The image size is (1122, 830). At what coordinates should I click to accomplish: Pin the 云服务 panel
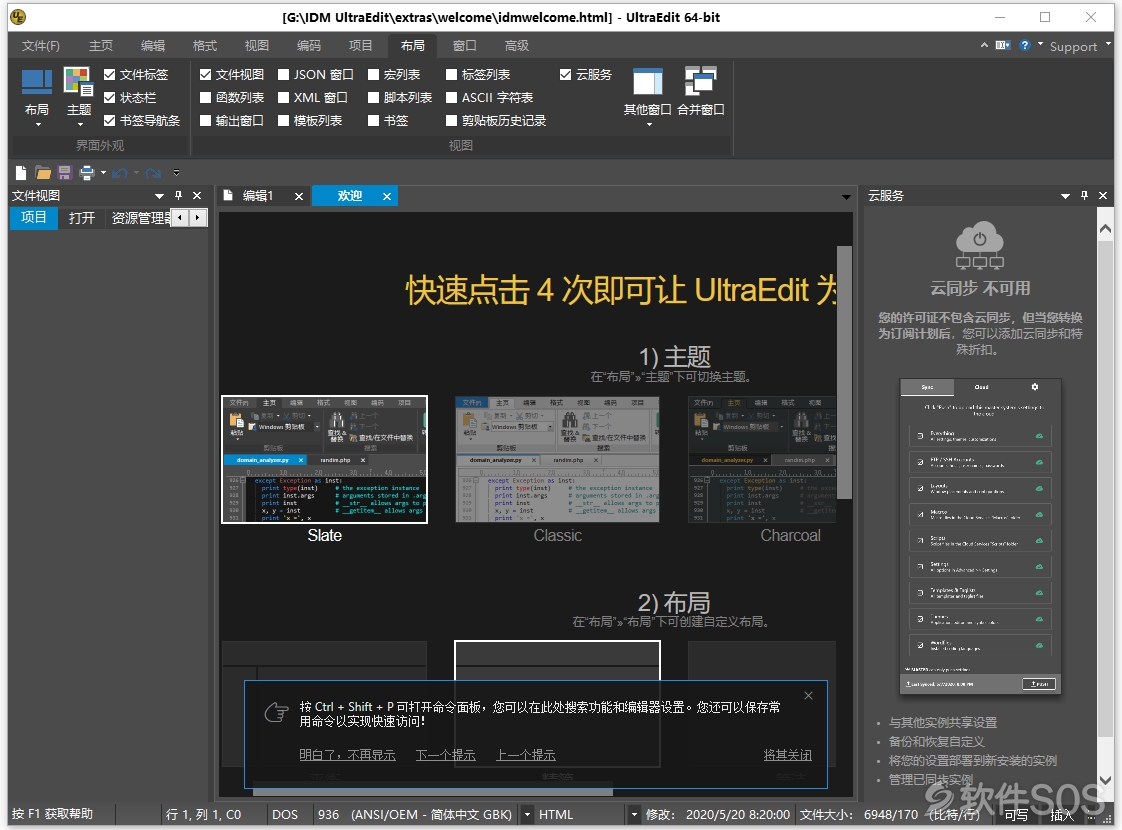[x=1084, y=195]
